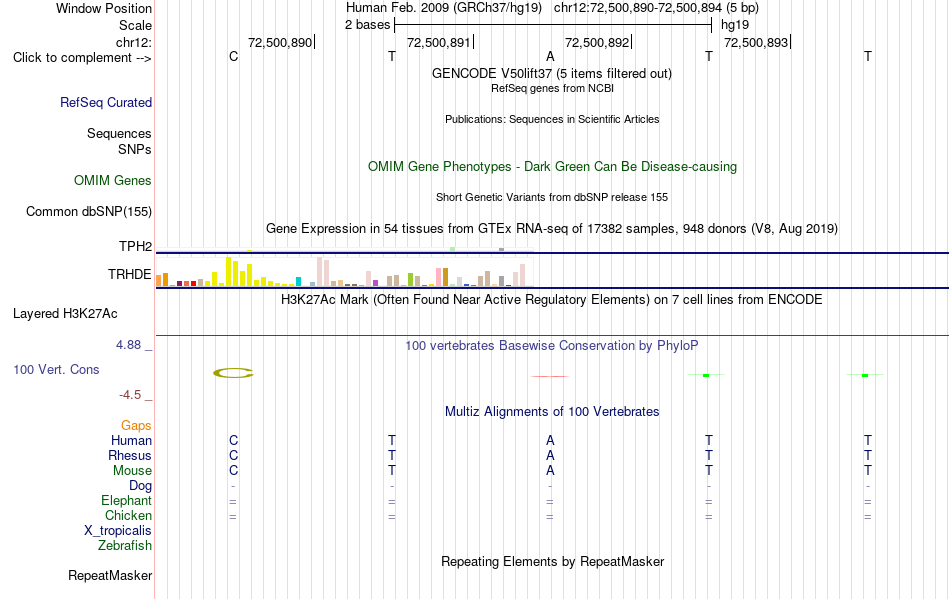Click the 'Layered H3K27Ac' track label
The height and width of the screenshot is (599, 950).
(x=65, y=314)
